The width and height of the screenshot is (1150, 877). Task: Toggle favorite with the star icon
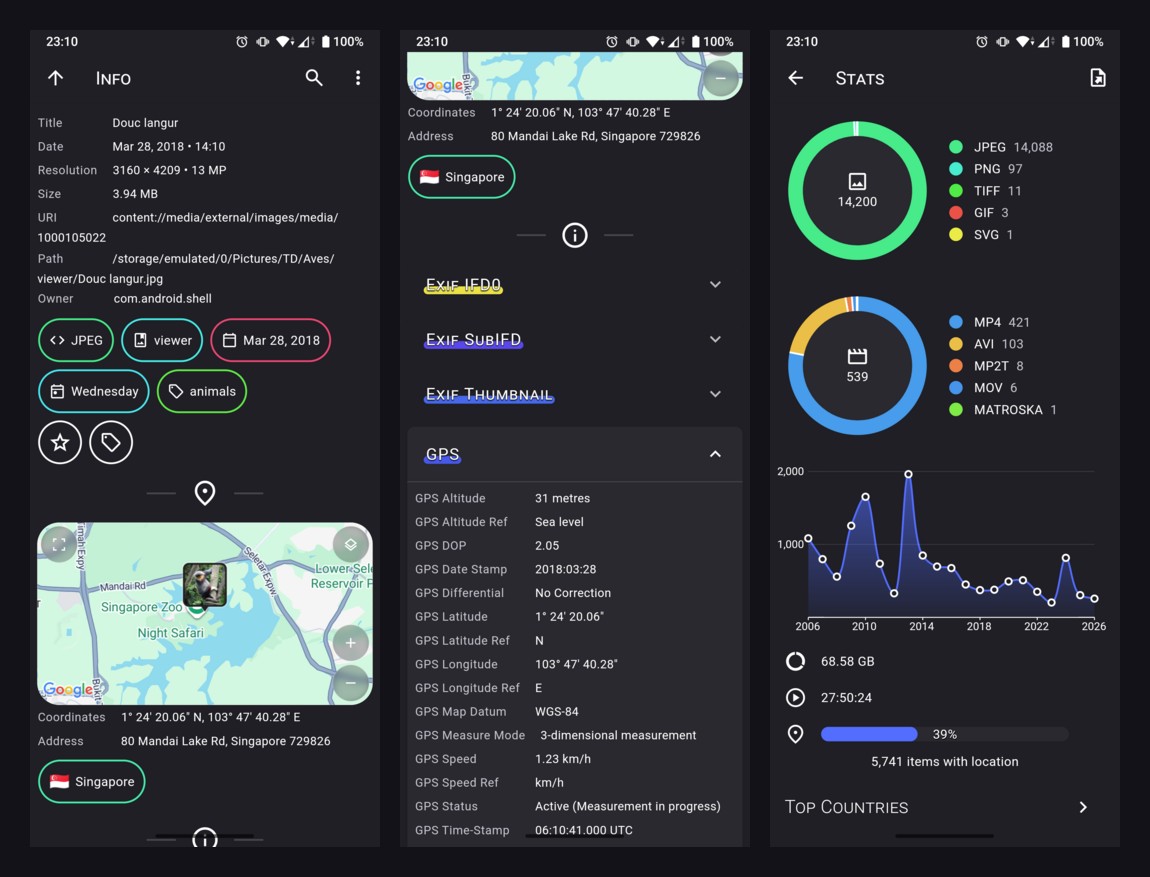click(x=59, y=442)
